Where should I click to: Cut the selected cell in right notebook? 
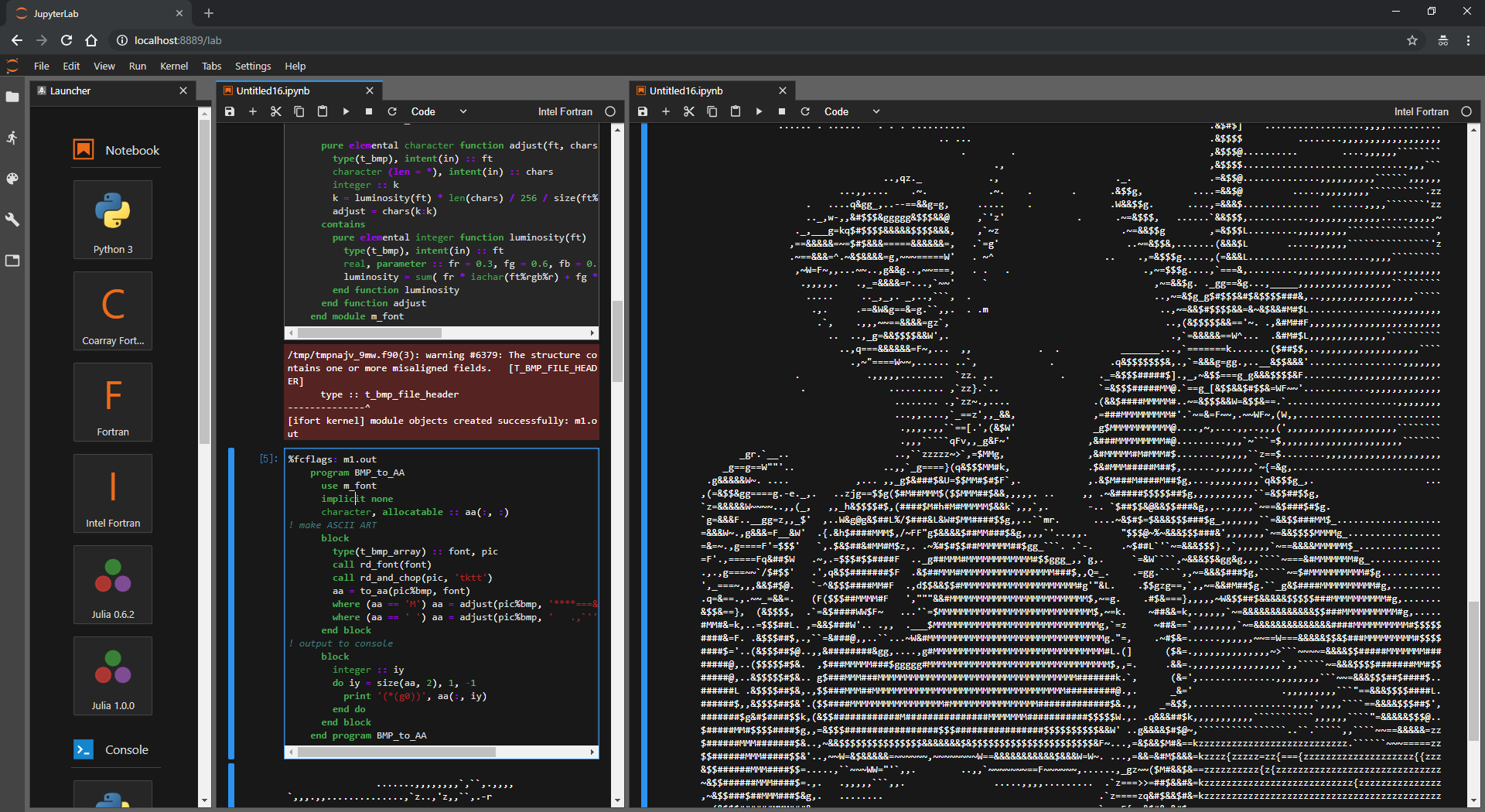[x=689, y=111]
